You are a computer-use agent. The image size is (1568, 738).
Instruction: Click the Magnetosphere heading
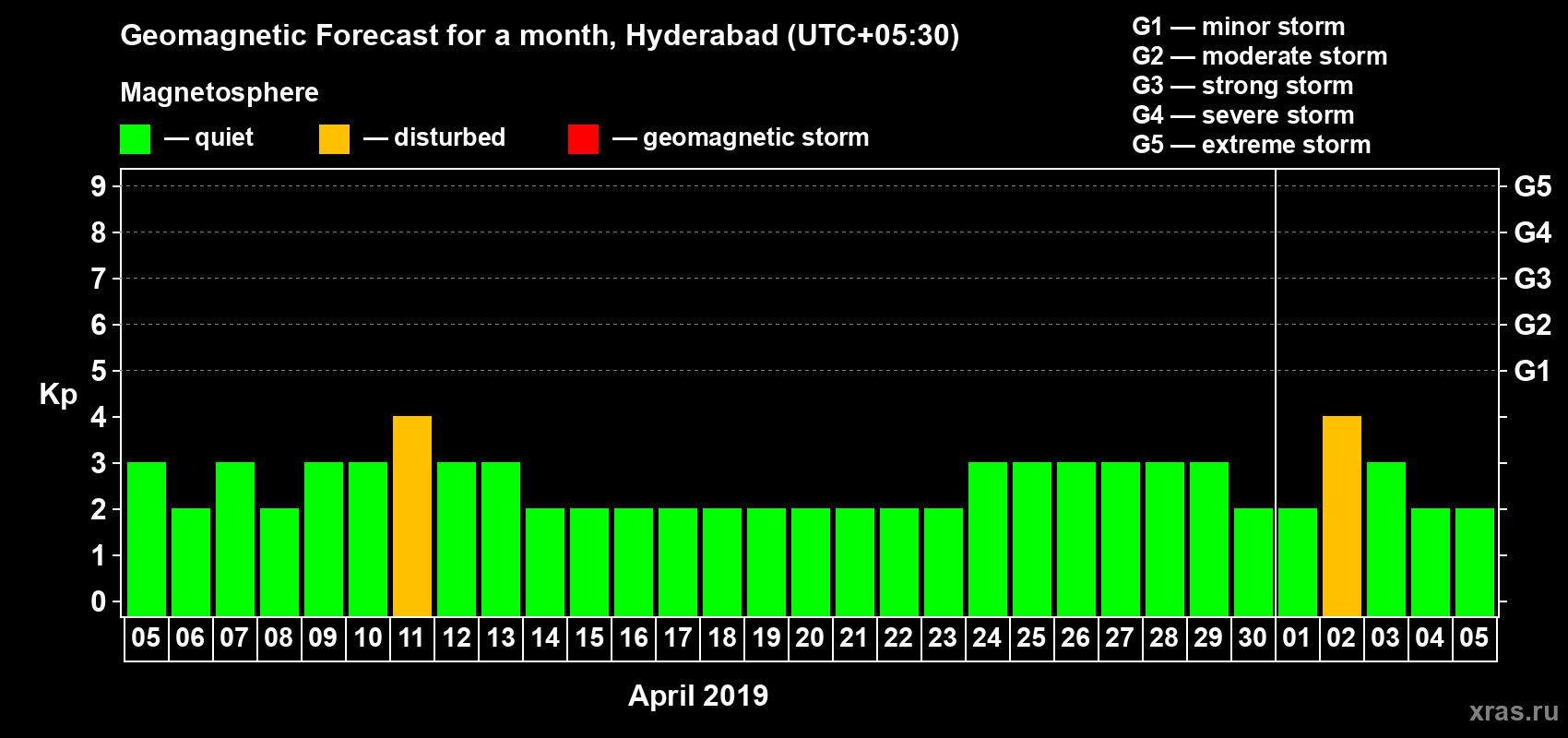[220, 92]
